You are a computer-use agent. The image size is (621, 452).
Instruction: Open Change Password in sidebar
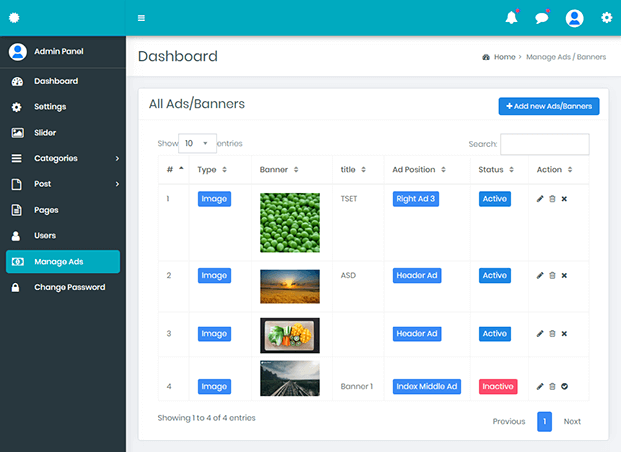(69, 287)
